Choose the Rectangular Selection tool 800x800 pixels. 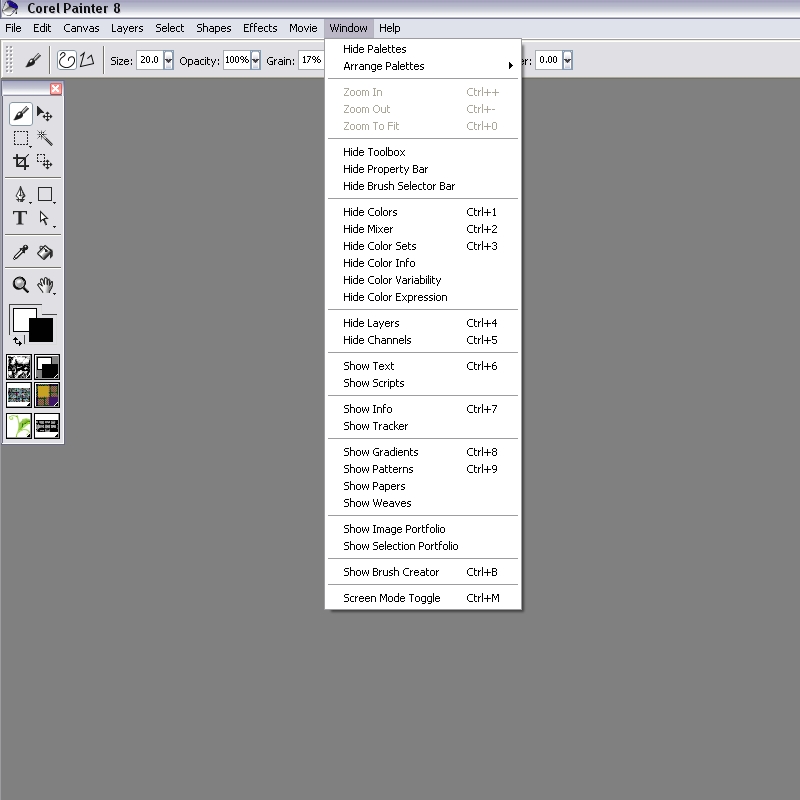tap(21, 138)
